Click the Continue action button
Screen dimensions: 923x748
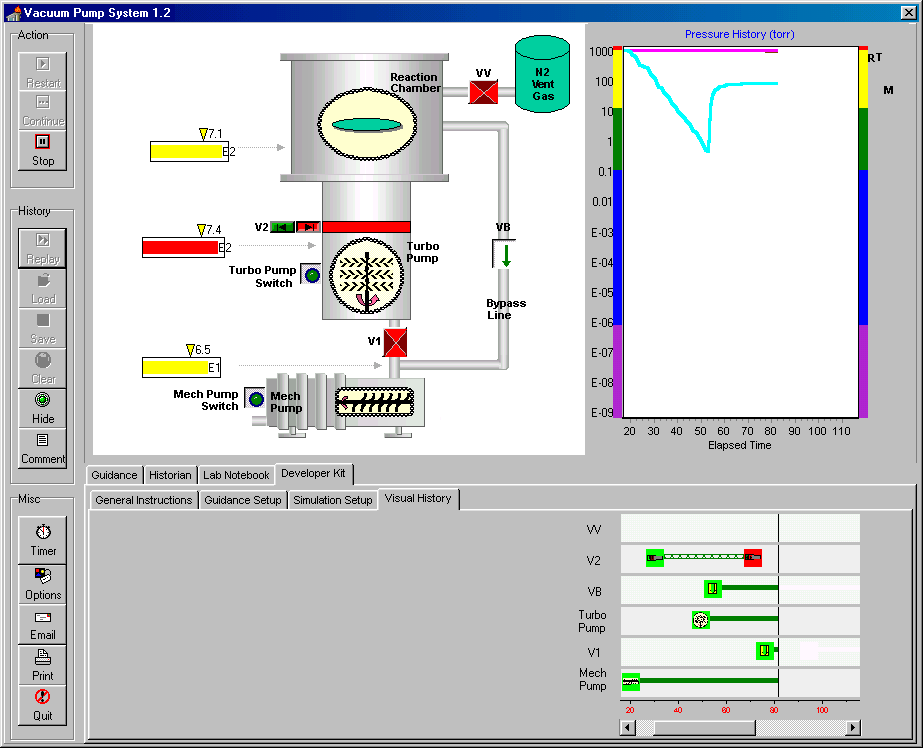[x=42, y=111]
